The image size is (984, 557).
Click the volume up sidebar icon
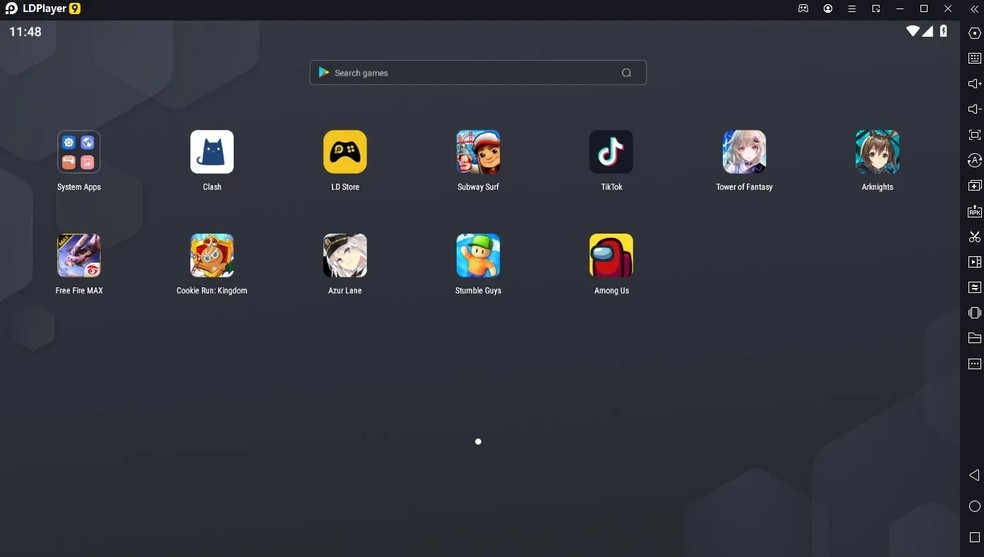pos(974,83)
